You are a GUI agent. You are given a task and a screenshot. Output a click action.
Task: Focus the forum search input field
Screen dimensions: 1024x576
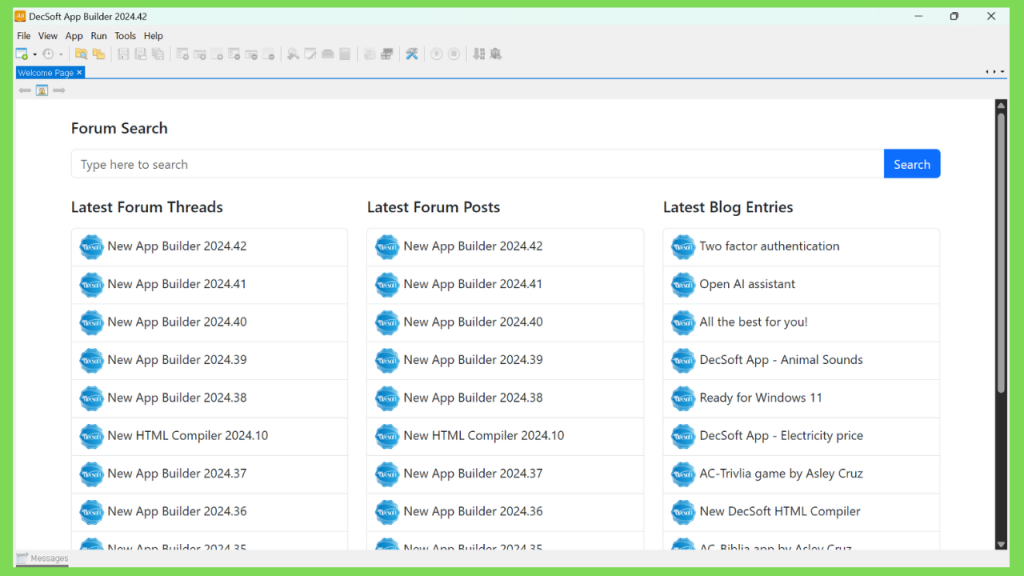477,164
